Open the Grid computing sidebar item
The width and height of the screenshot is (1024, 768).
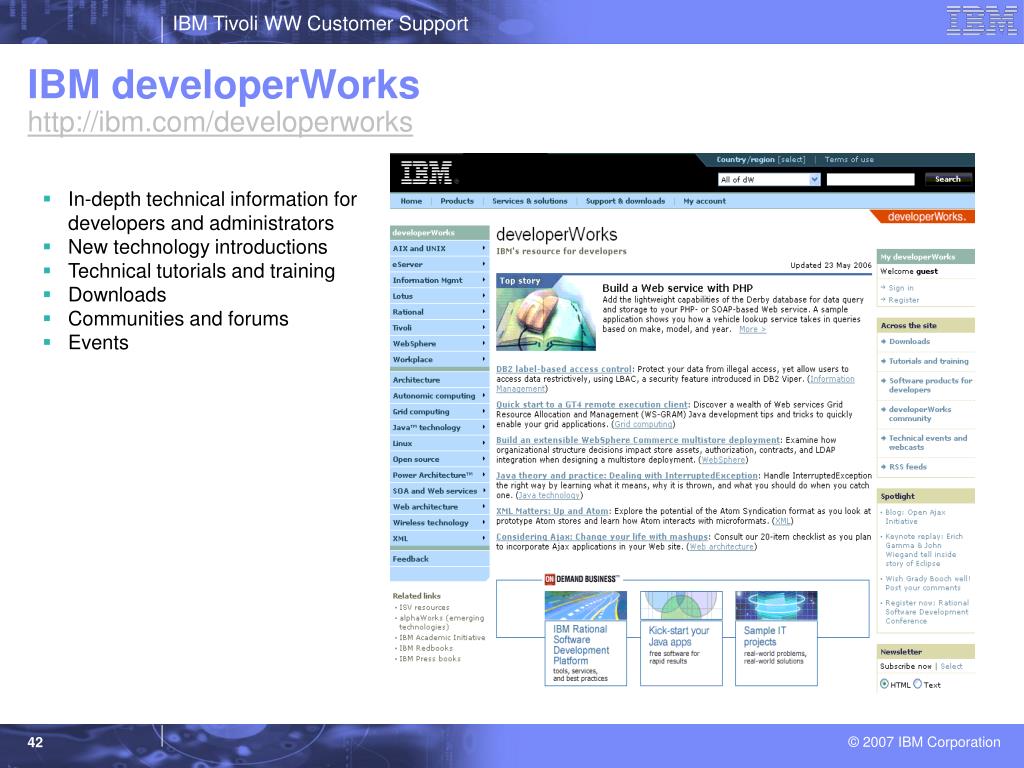440,411
